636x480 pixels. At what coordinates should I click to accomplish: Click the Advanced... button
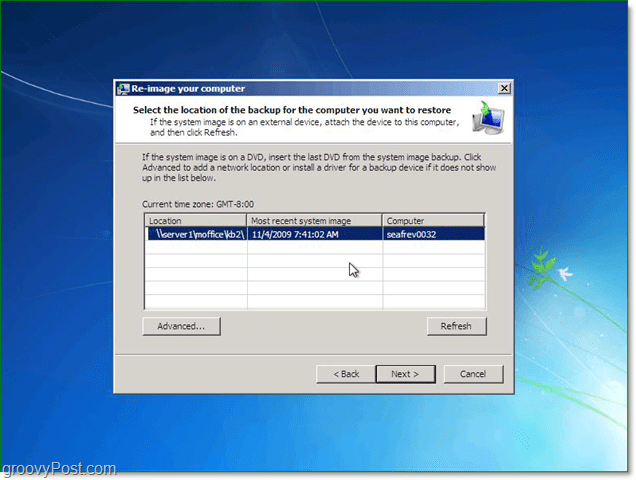181,326
